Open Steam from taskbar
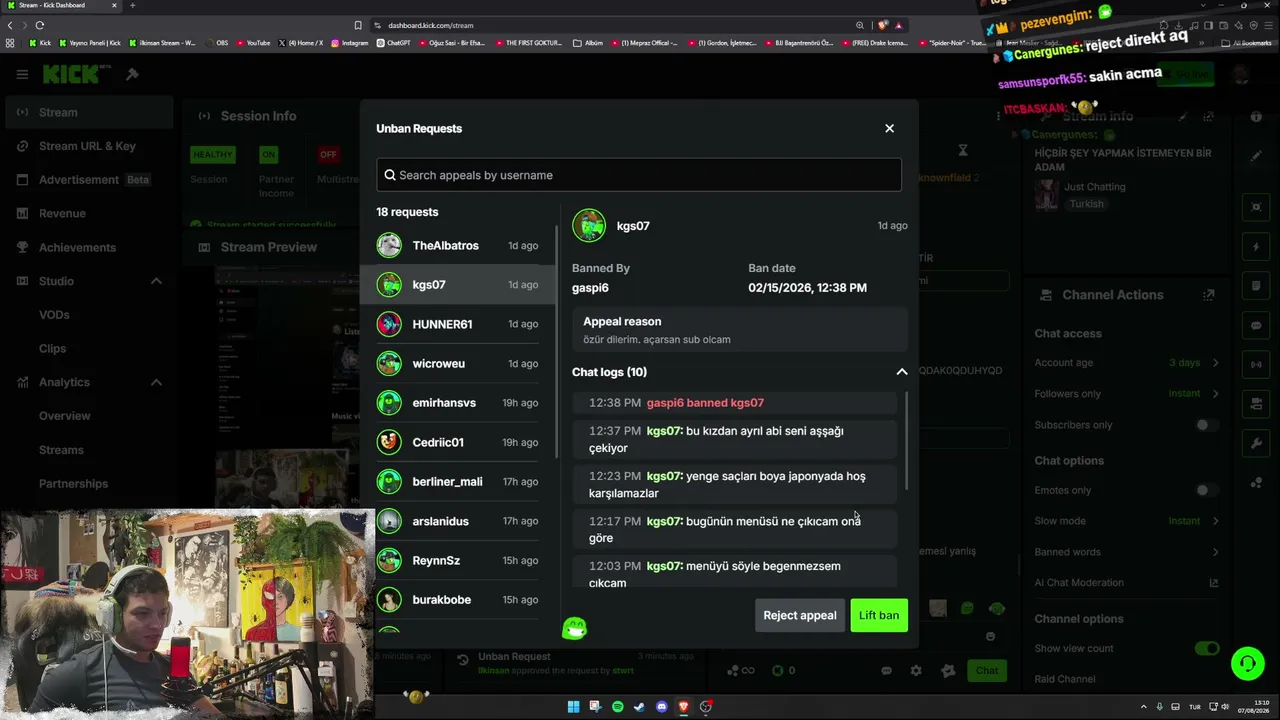Image resolution: width=1280 pixels, height=720 pixels. [x=639, y=707]
